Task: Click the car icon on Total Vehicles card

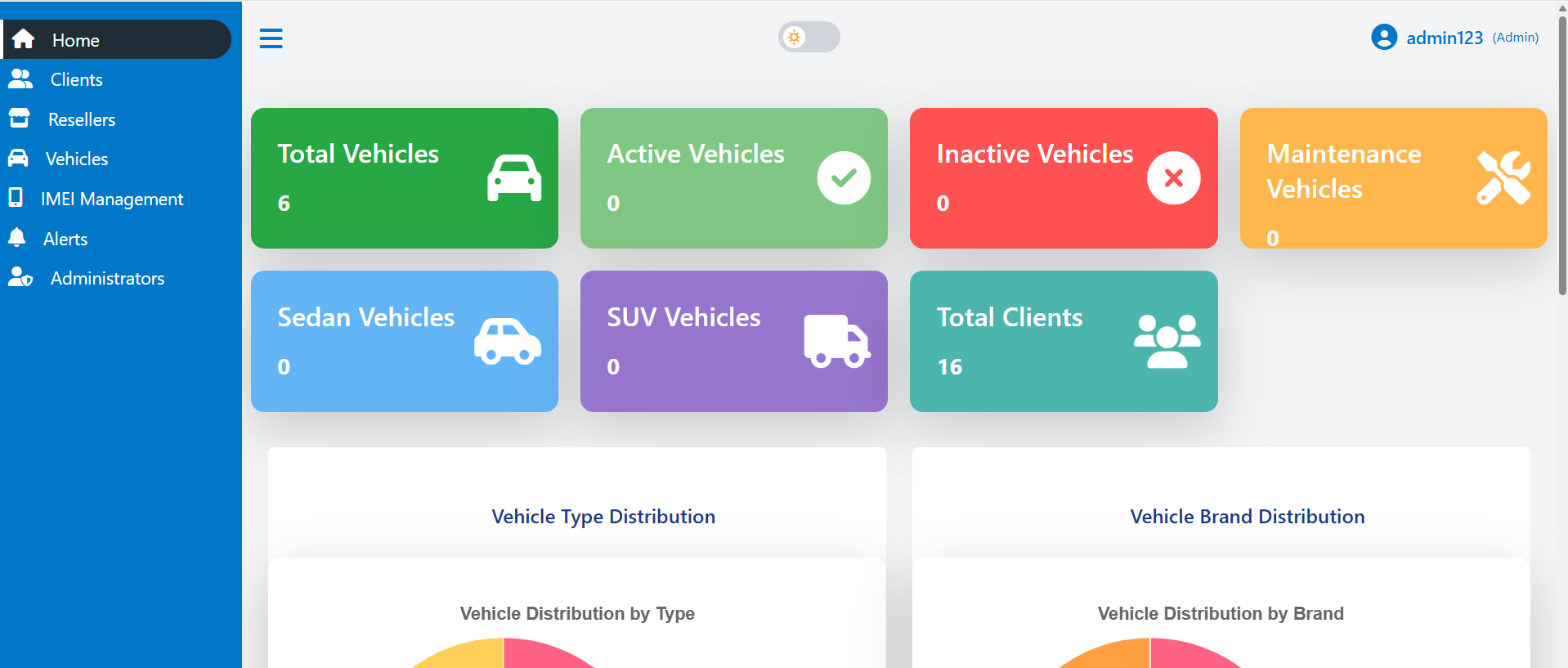Action: coord(514,177)
